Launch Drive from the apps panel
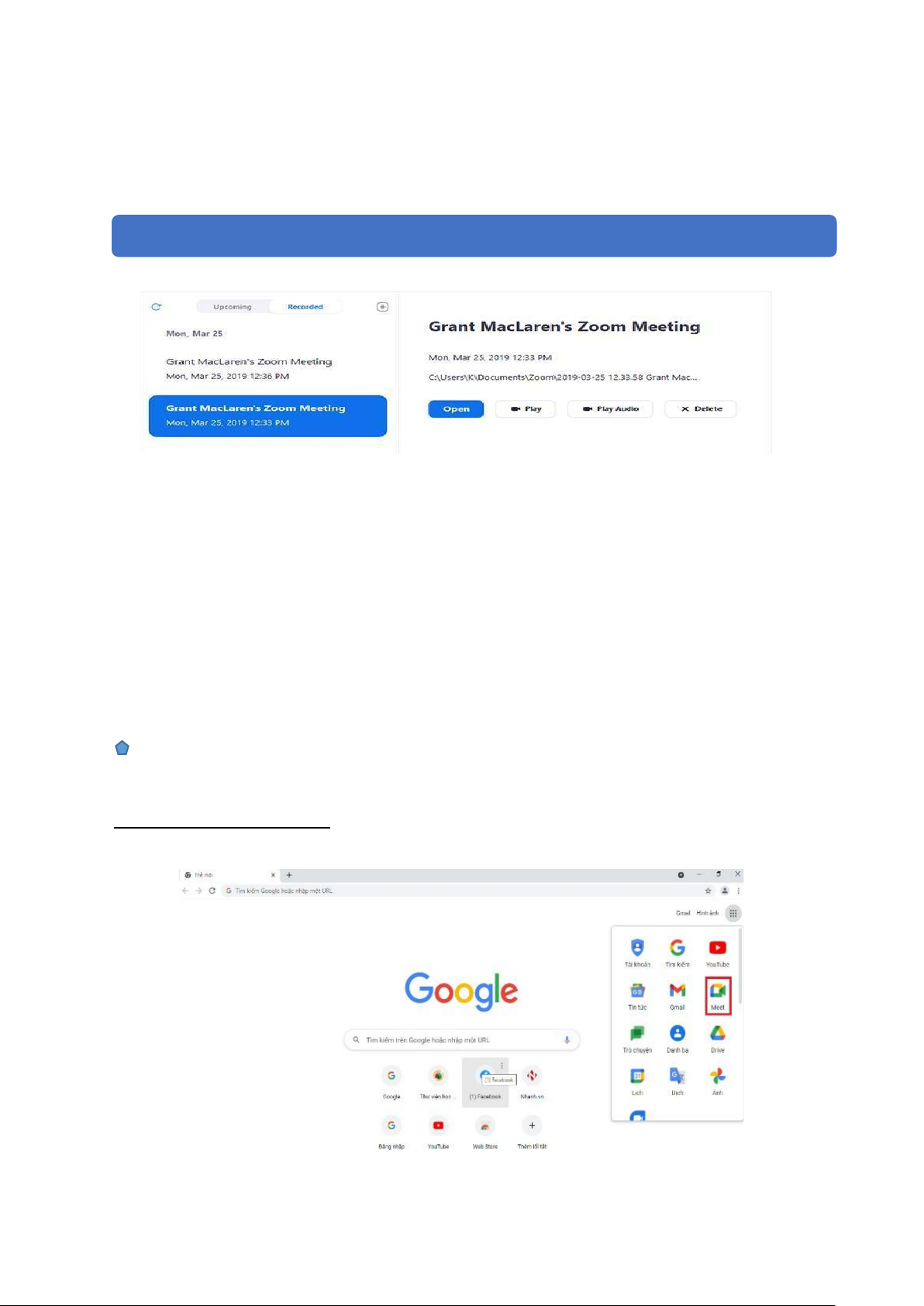The height and width of the screenshot is (1306, 924). click(x=717, y=1036)
